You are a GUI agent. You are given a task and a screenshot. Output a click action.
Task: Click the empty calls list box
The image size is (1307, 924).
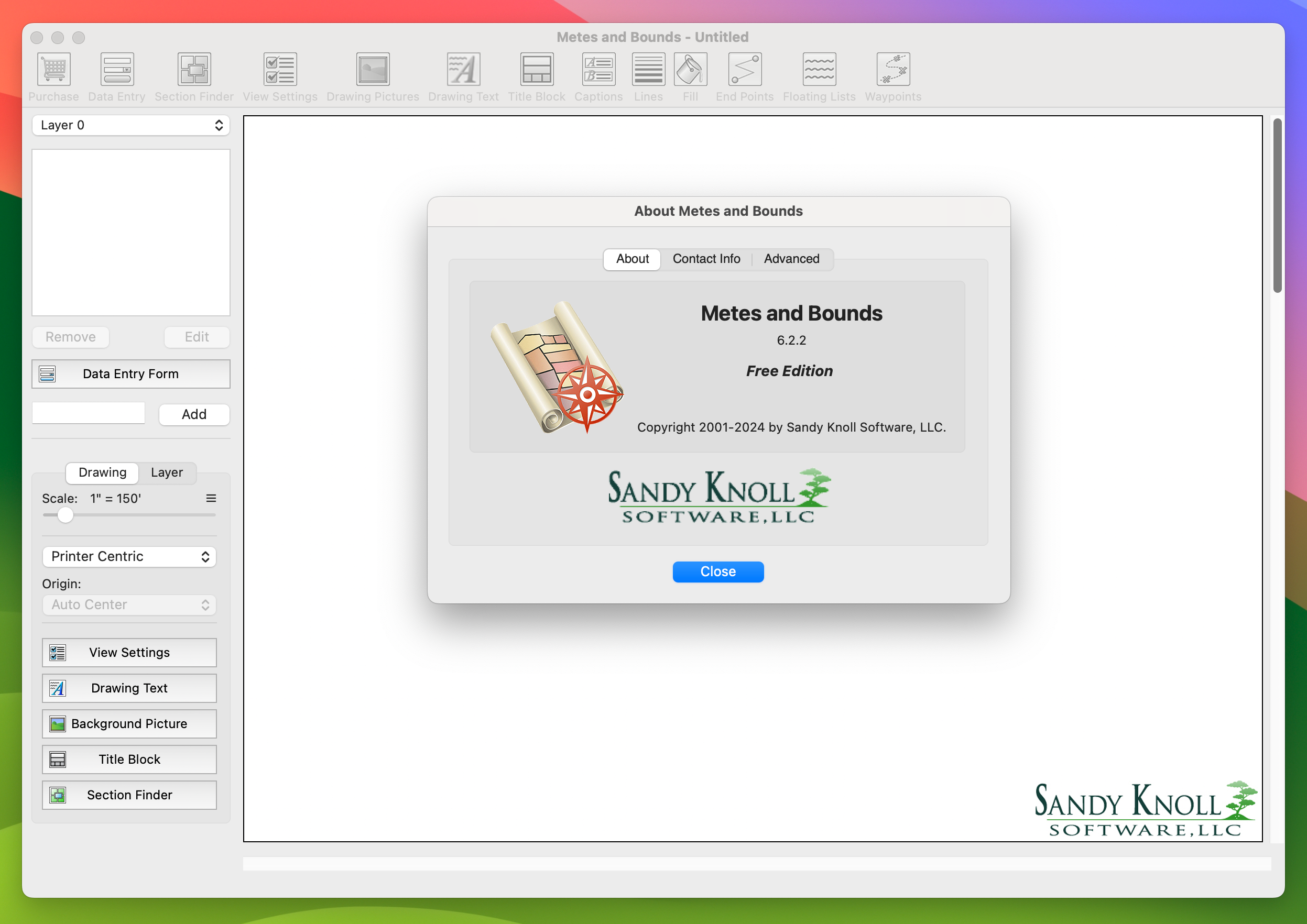(x=131, y=233)
